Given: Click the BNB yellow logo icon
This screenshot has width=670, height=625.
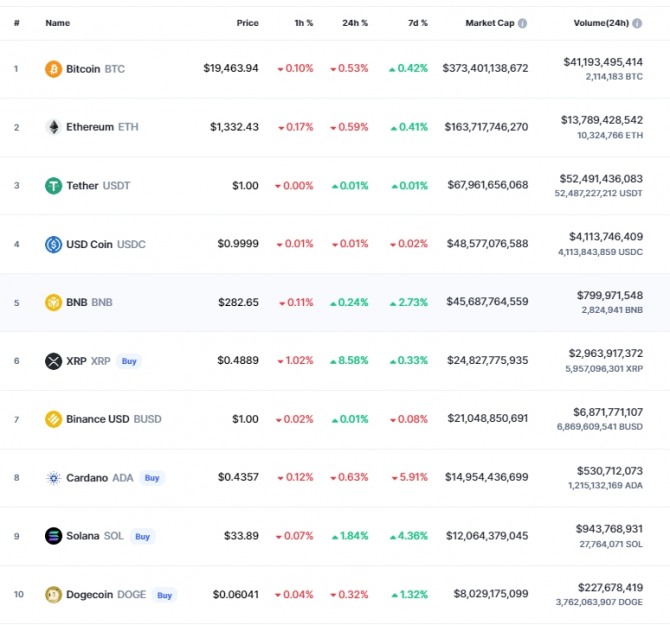Looking at the screenshot, I should pyautogui.click(x=53, y=302).
